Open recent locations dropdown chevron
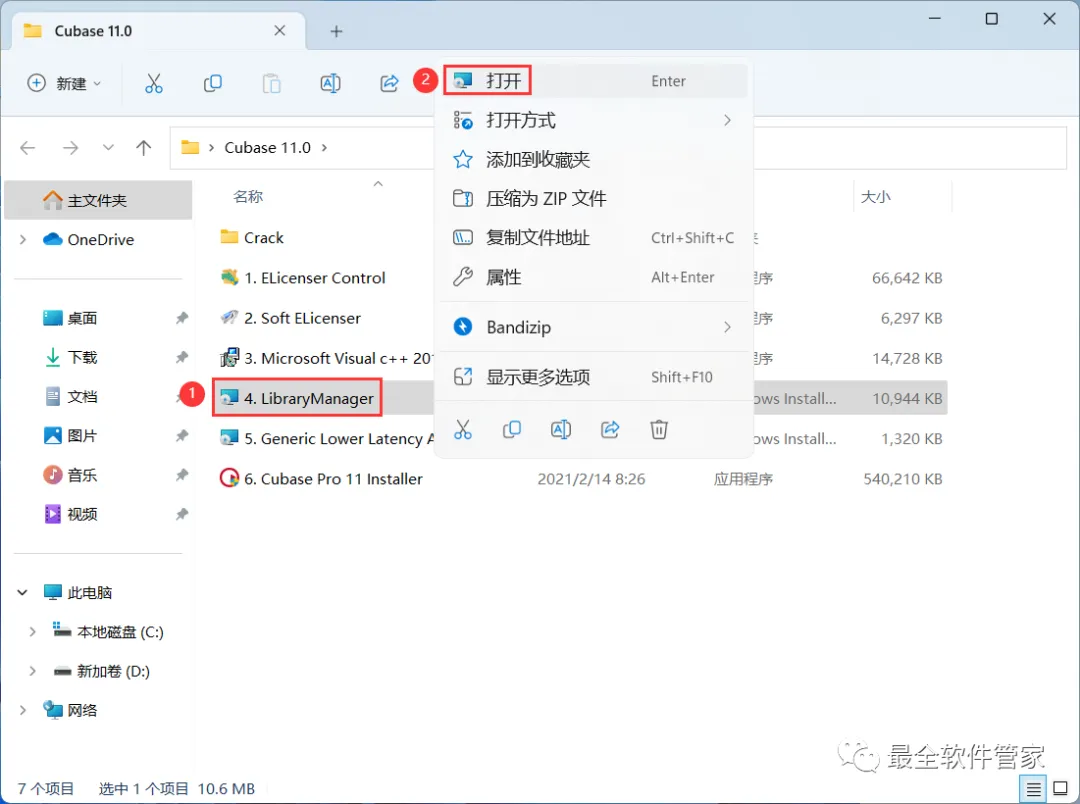The image size is (1080, 804). 108,147
